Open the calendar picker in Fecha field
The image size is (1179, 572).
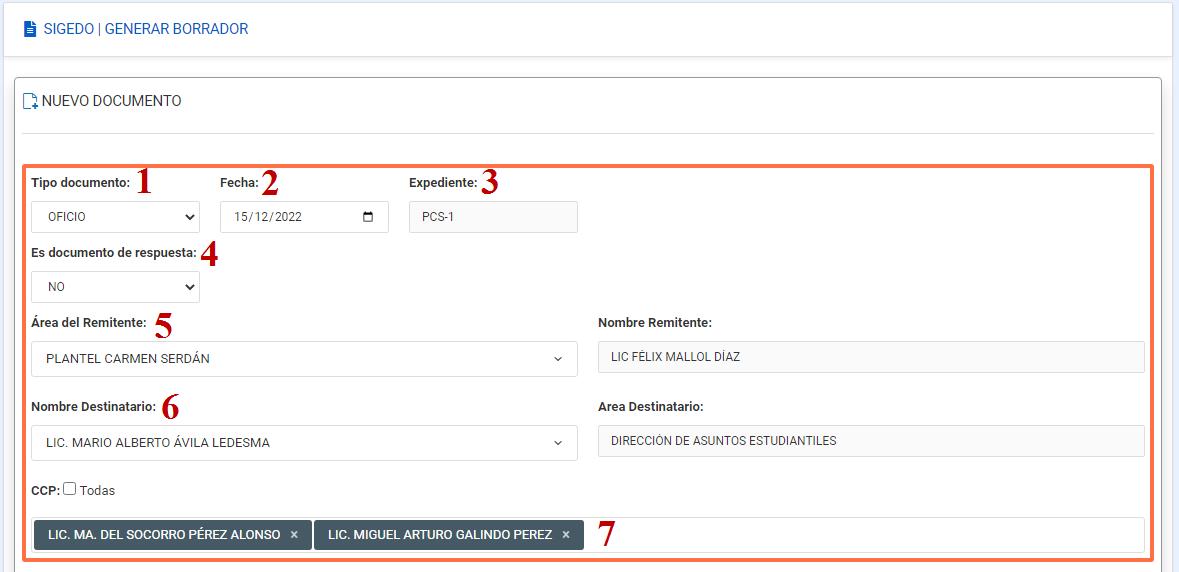pos(368,217)
